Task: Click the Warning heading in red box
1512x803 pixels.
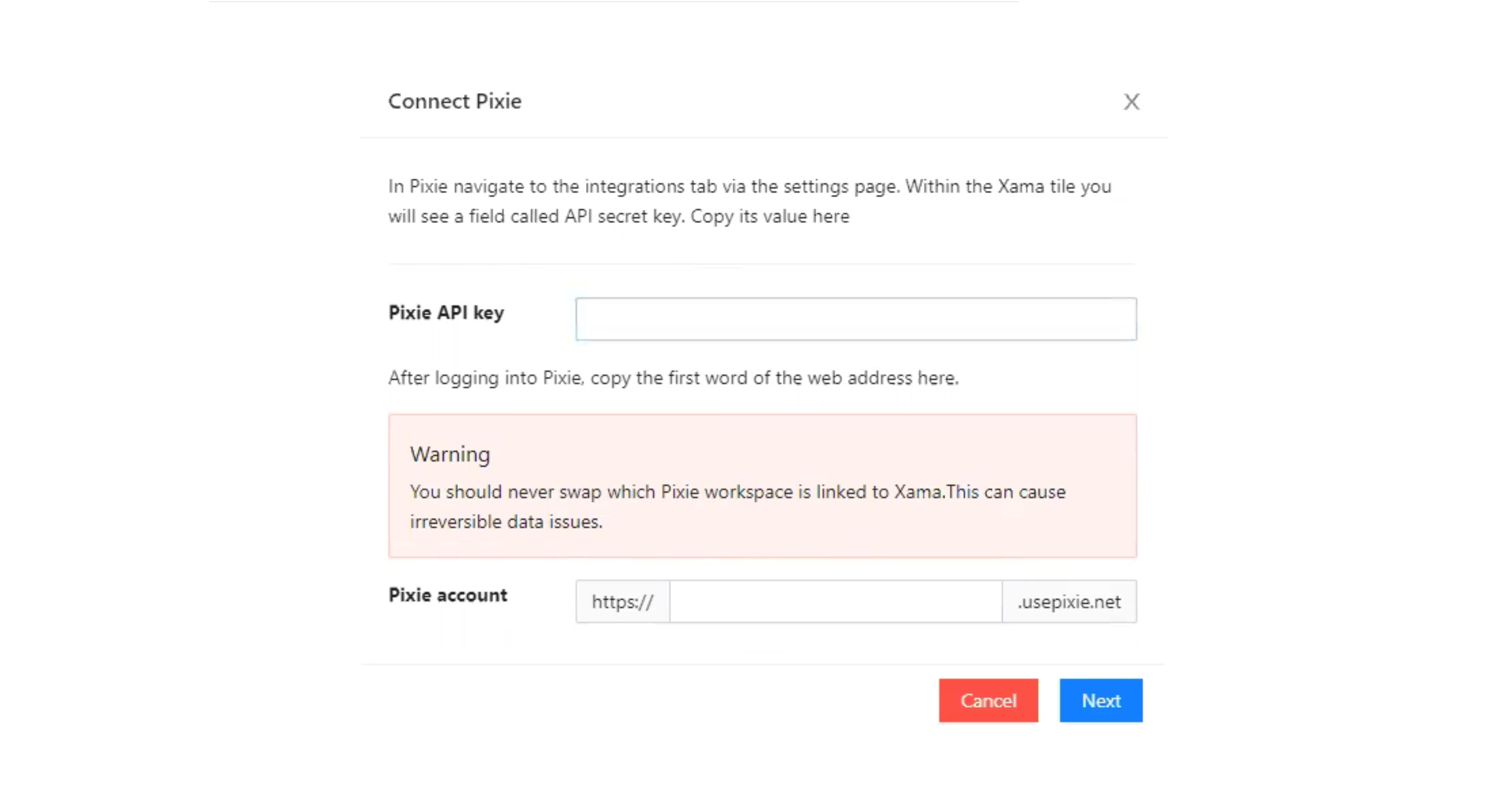Action: (x=449, y=454)
